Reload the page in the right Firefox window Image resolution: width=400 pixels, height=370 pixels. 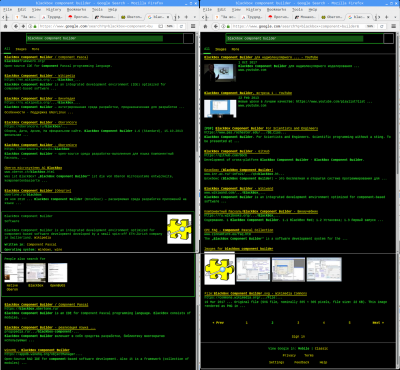382,26
